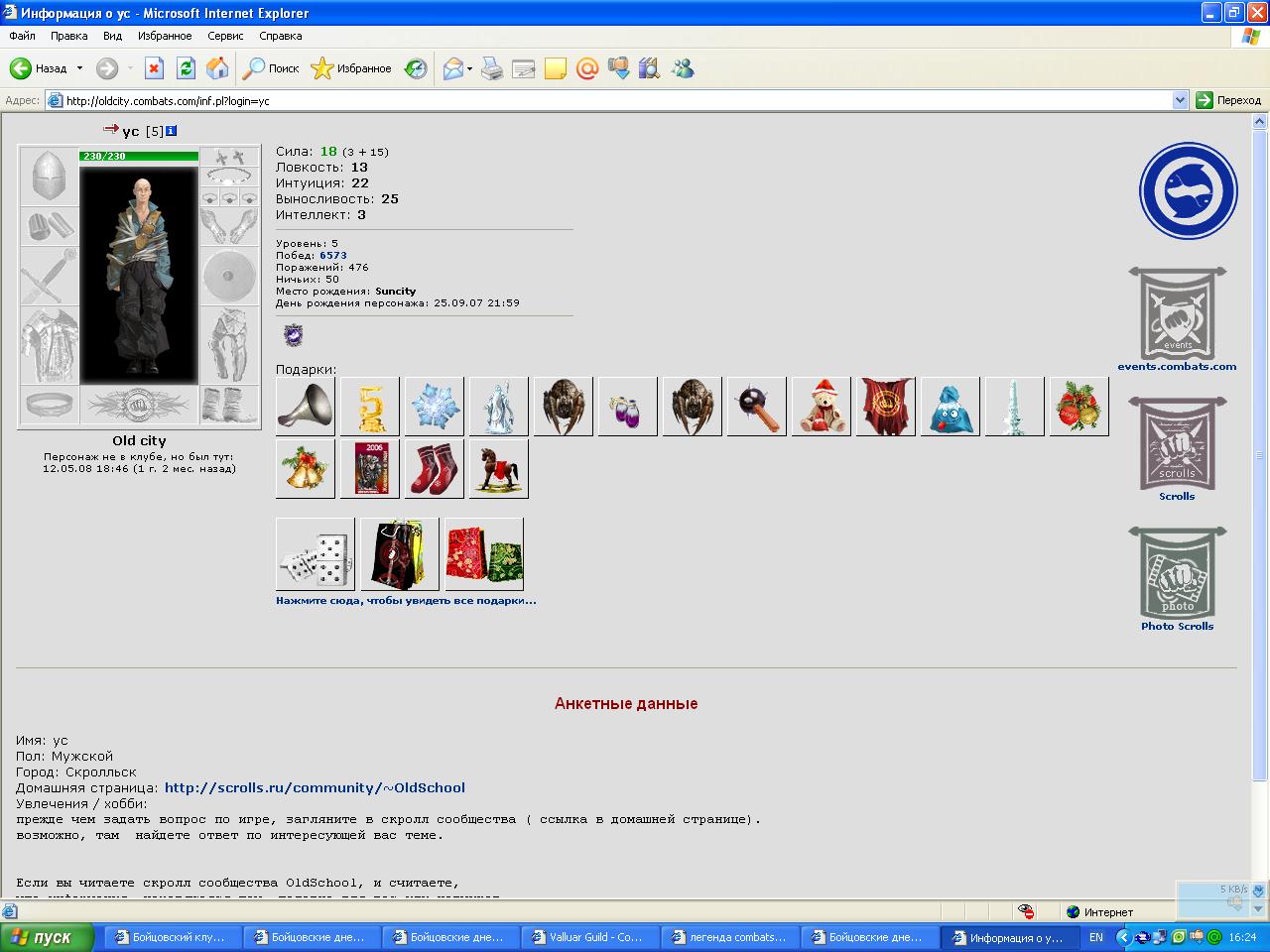Open the golden number 5 gift

pos(370,407)
